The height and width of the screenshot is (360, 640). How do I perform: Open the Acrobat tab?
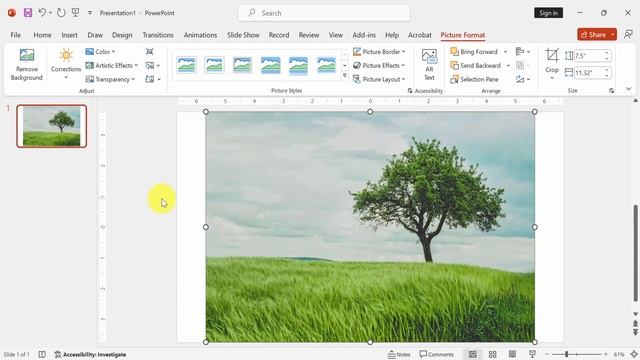[420, 35]
